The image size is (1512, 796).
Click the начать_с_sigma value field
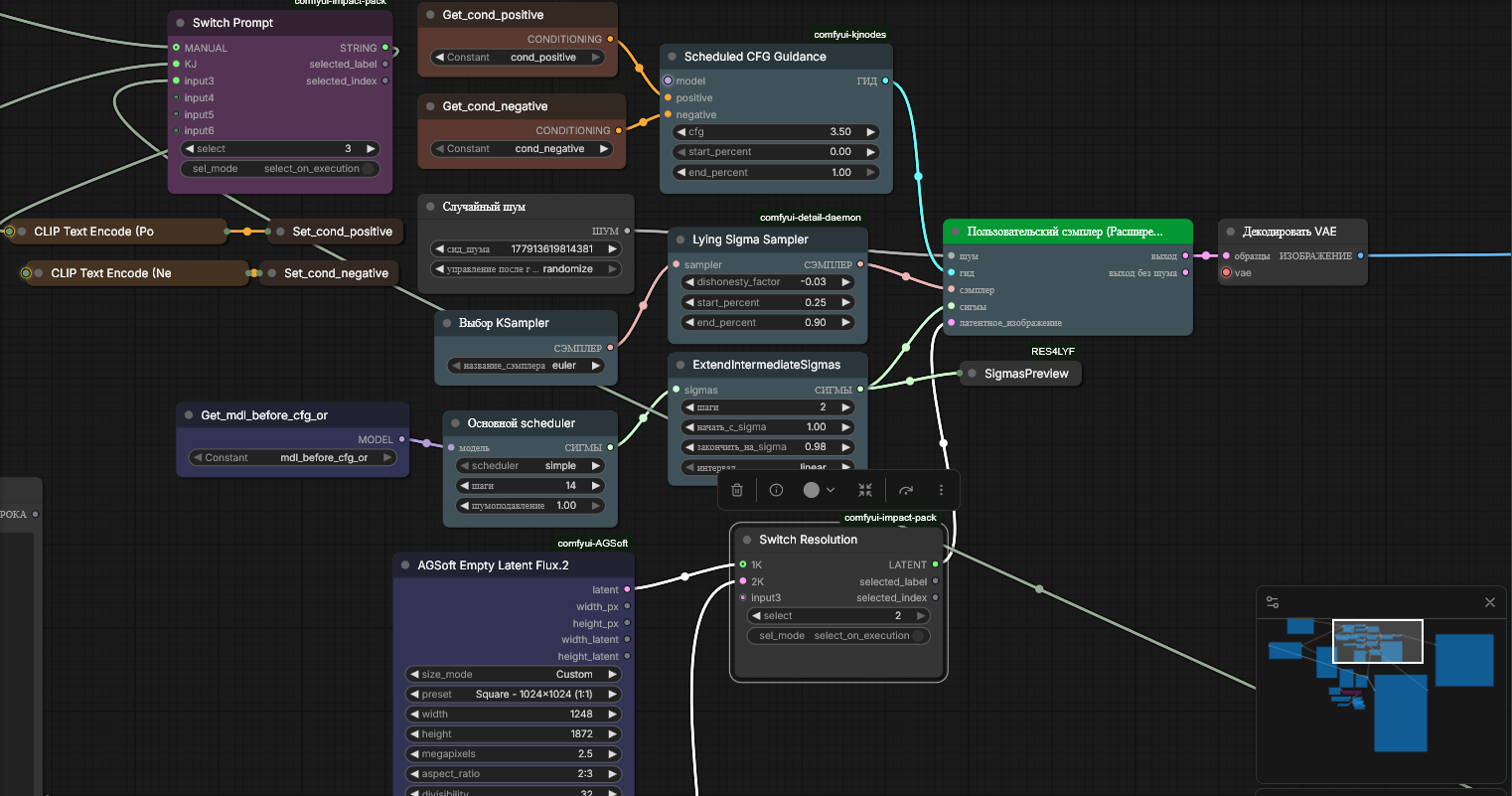767,427
